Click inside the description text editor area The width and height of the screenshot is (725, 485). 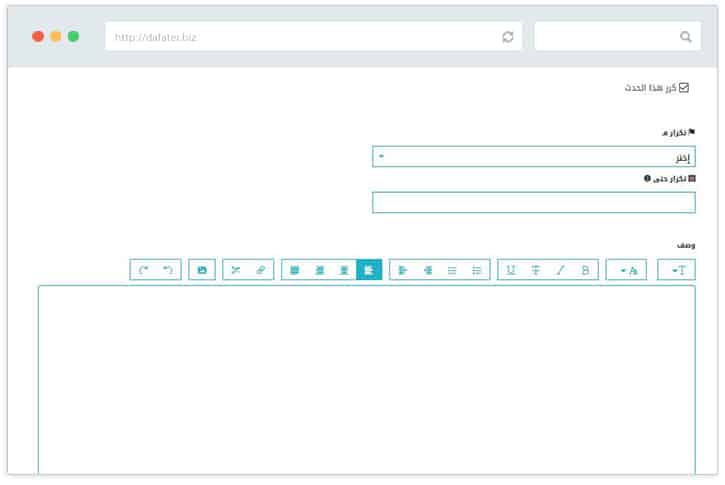point(366,380)
